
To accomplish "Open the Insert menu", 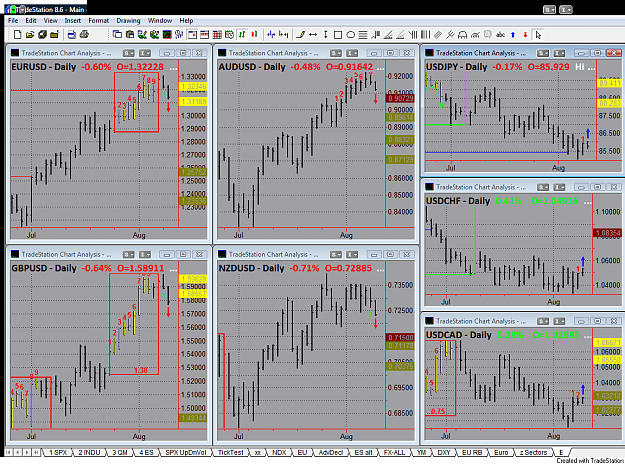I will 73,21.
